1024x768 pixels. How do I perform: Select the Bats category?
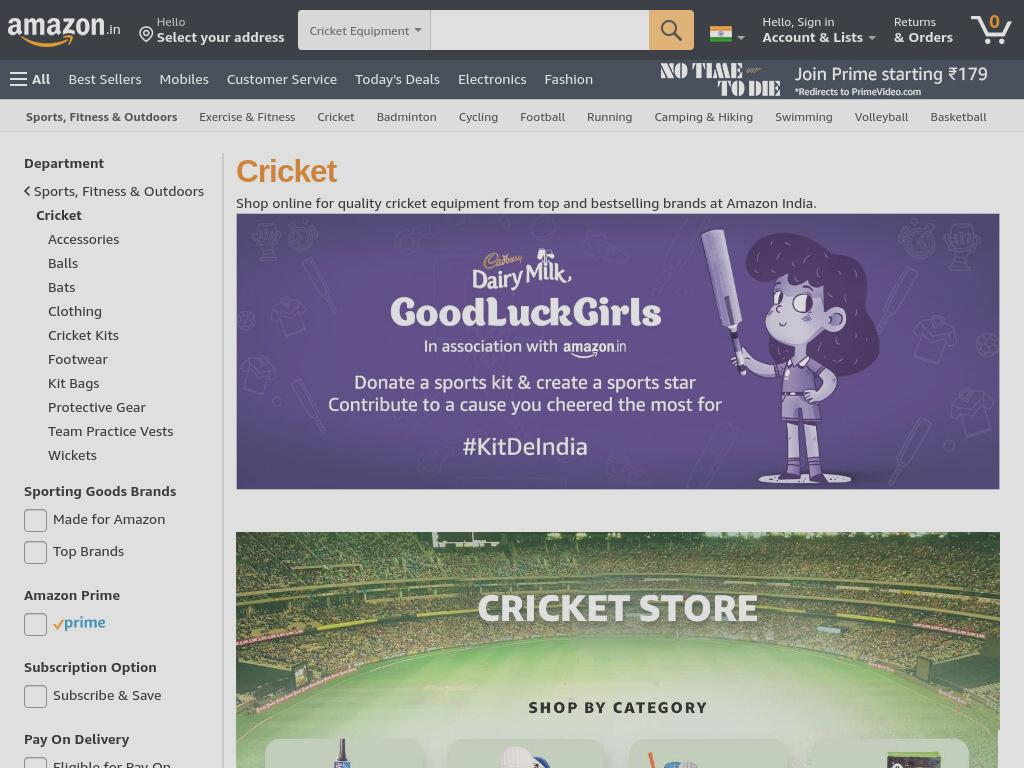[x=61, y=287]
